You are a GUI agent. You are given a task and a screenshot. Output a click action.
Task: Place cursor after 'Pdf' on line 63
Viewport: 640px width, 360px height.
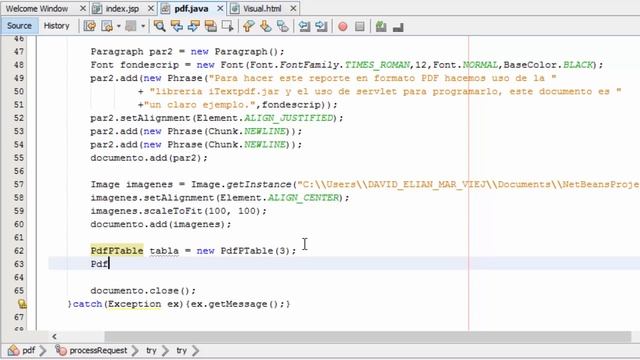click(109, 264)
